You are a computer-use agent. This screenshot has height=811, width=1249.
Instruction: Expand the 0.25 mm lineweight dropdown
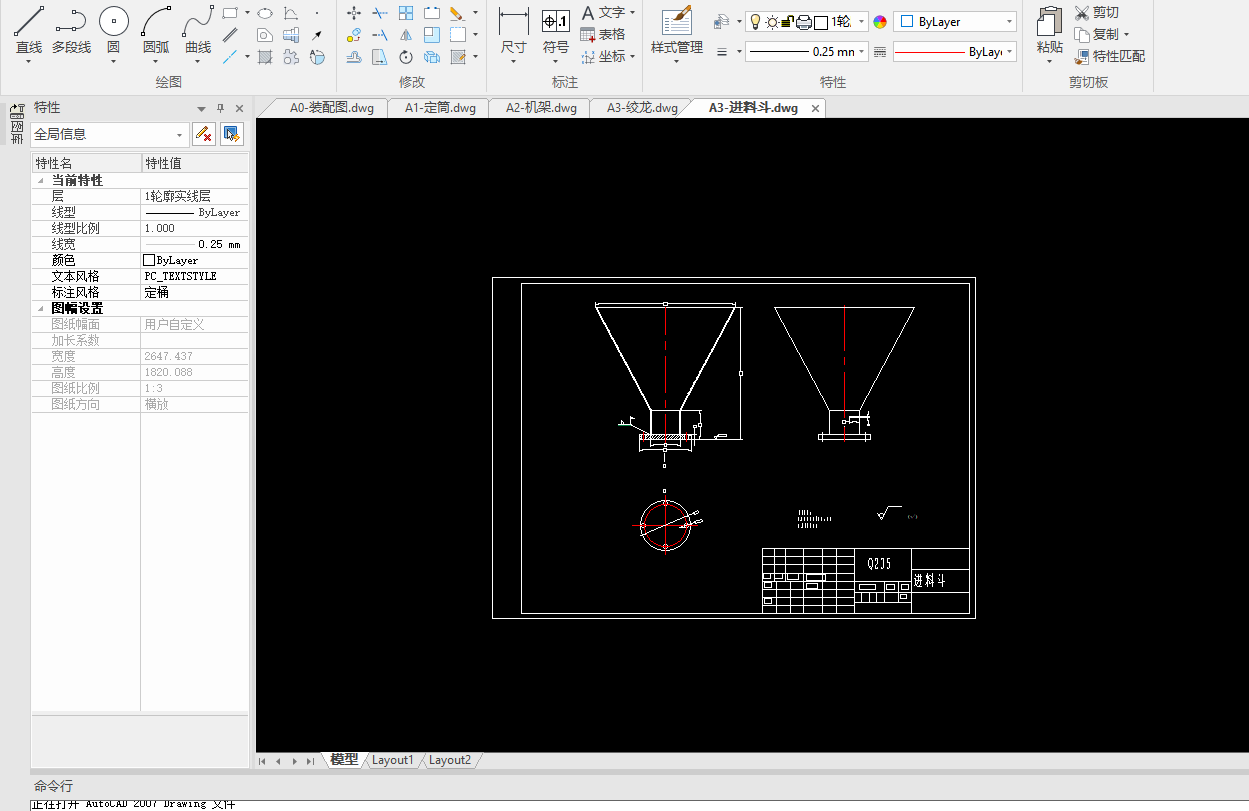(x=807, y=52)
